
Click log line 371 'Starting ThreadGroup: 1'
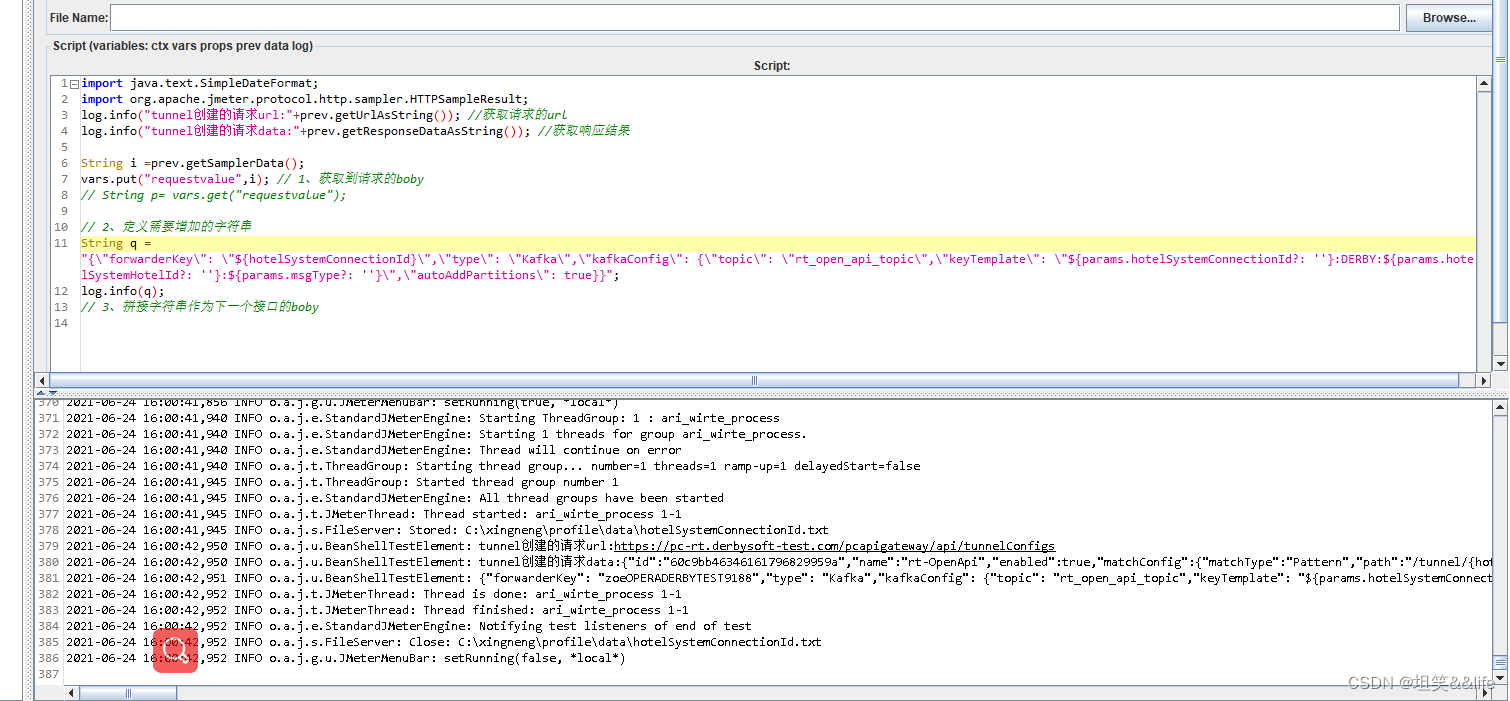coord(423,418)
